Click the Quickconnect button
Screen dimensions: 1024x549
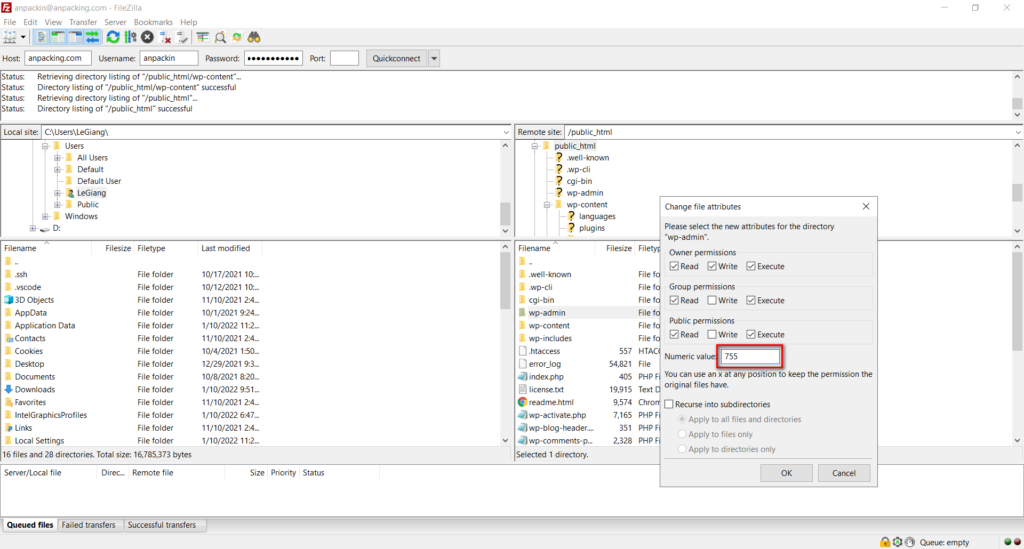(x=396, y=58)
